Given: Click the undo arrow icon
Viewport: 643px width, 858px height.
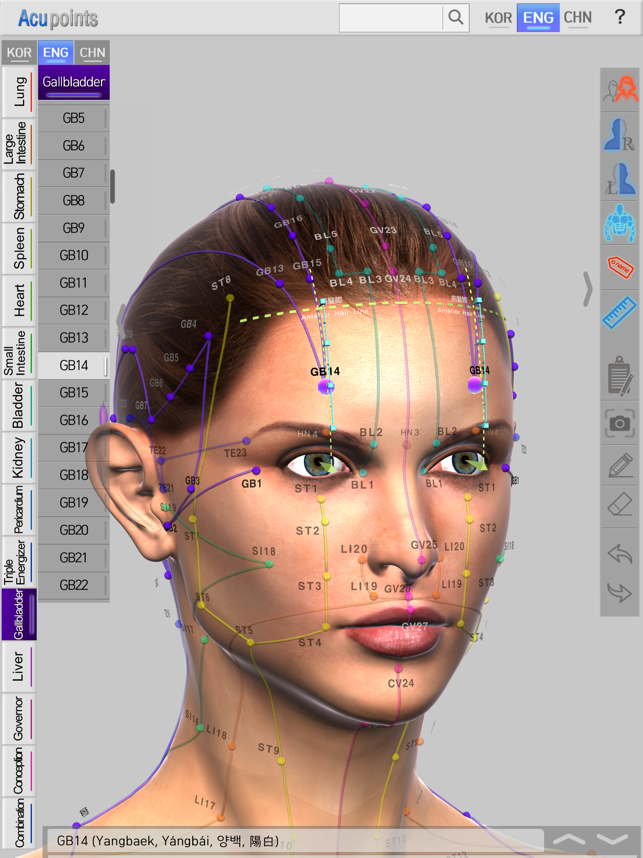Looking at the screenshot, I should coord(620,552).
